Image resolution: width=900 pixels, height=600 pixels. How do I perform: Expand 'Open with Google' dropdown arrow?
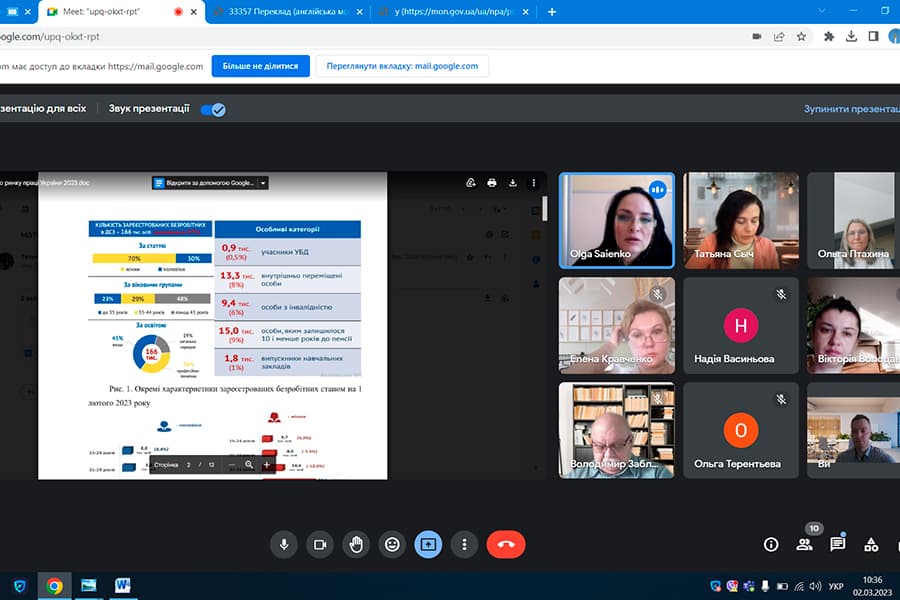coord(263,183)
